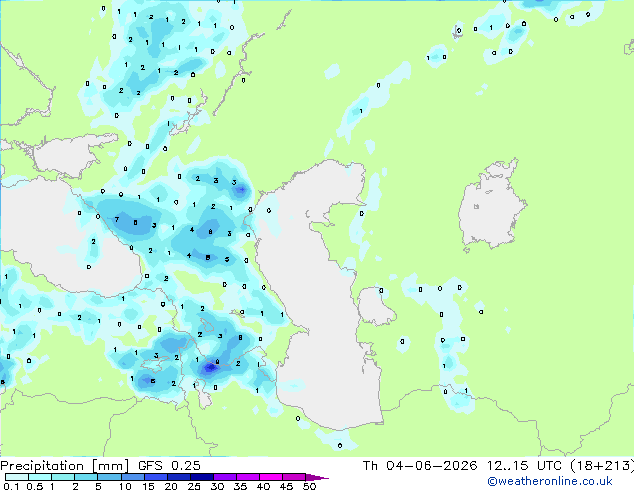Viewport: 634px width, 490px height.
Task: Click the '7' precipitation value on the map
Action: coord(117,220)
